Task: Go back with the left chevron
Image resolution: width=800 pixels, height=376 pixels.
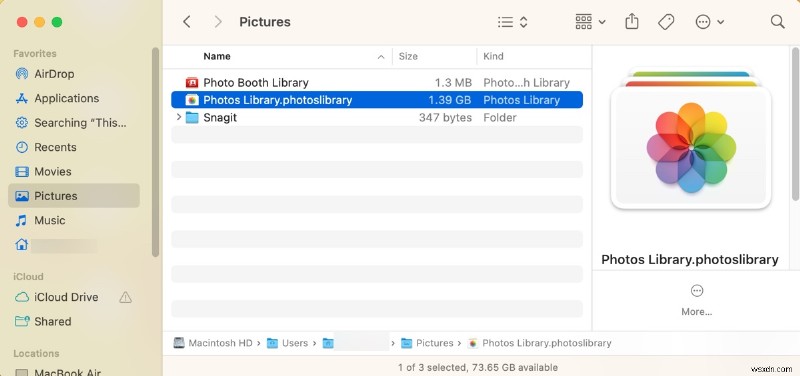Action: coord(187,21)
